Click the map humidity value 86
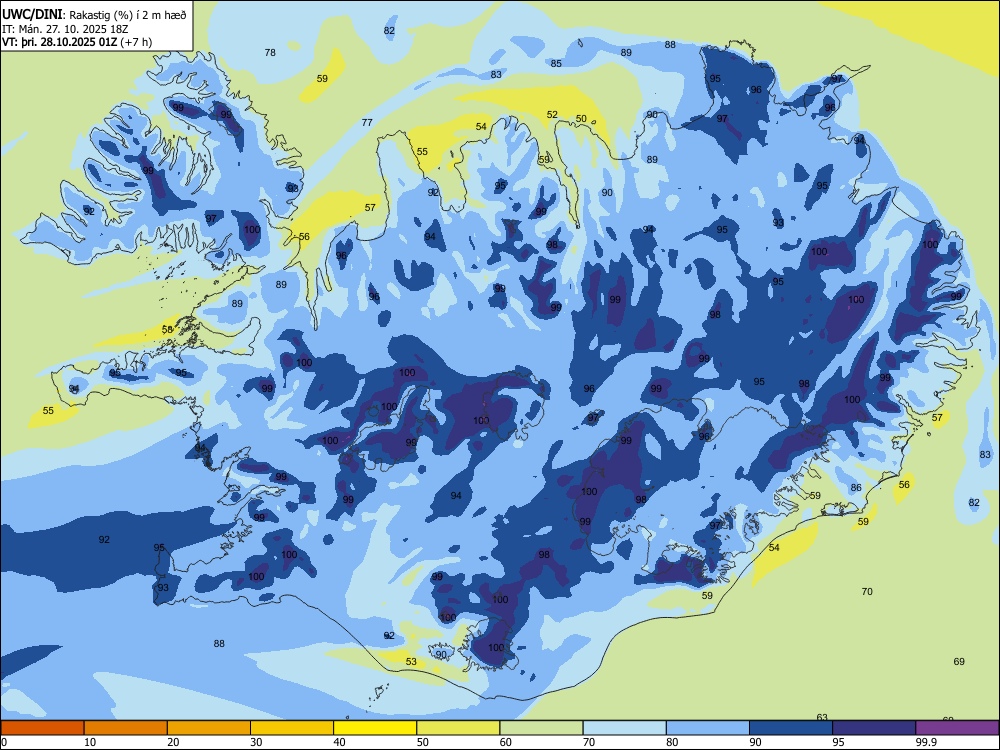Screen dimensions: 1000x750 pyautogui.click(x=856, y=487)
